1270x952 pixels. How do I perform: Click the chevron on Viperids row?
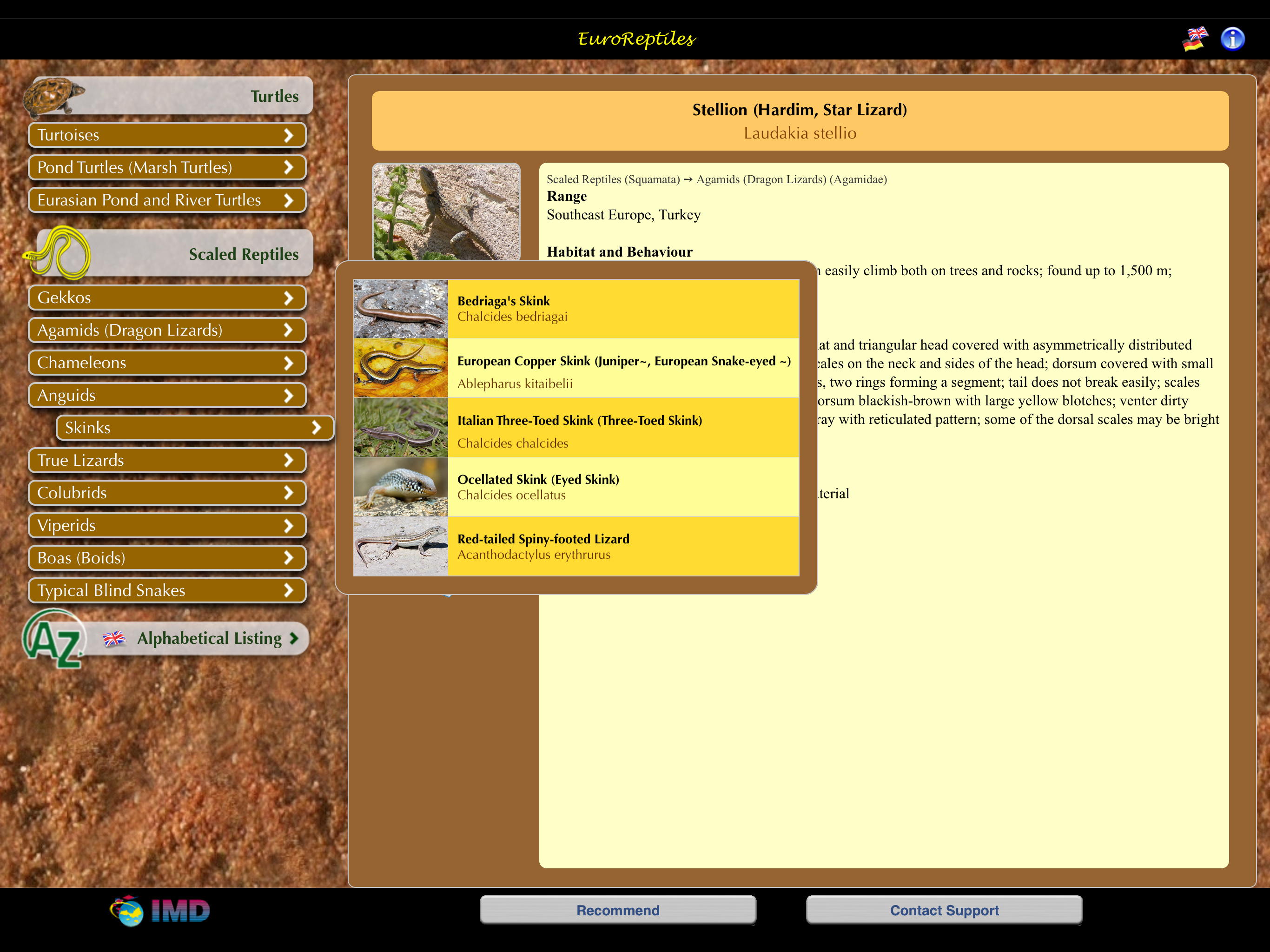tap(289, 525)
